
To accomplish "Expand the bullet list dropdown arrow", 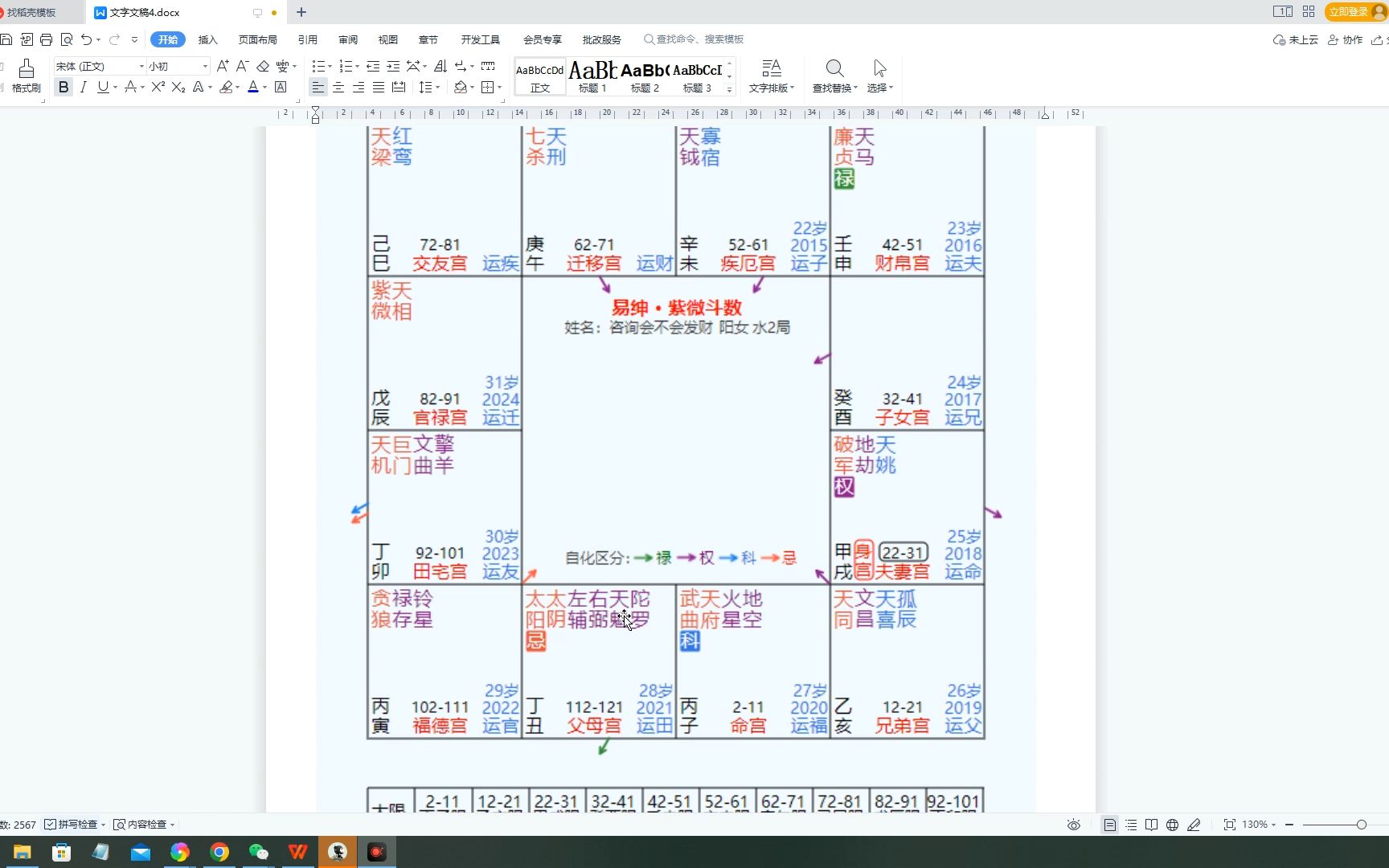I will [x=330, y=67].
